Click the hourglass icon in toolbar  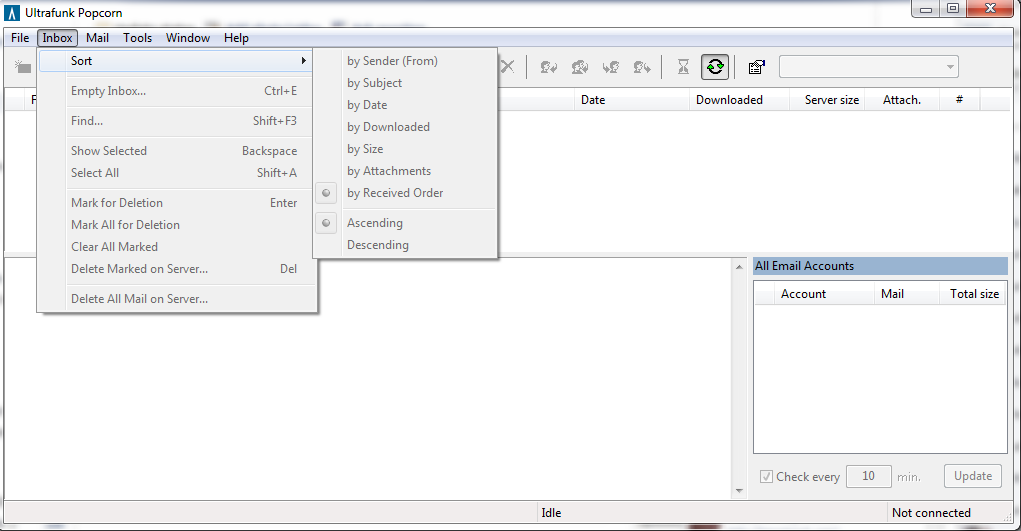click(x=683, y=67)
